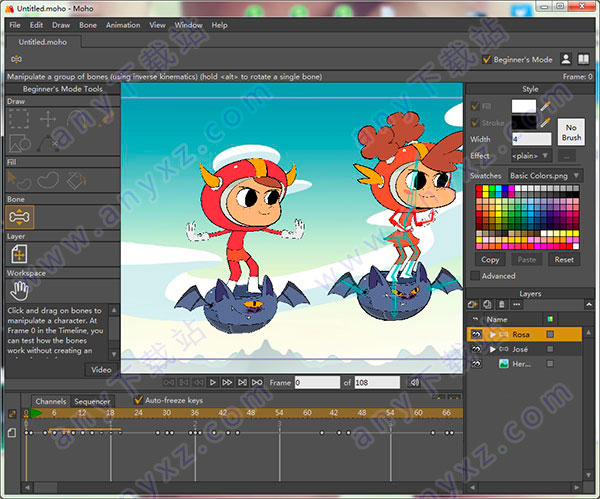Click the white Fill color swatch
Image resolution: width=600 pixels, height=499 pixels.
coord(524,106)
